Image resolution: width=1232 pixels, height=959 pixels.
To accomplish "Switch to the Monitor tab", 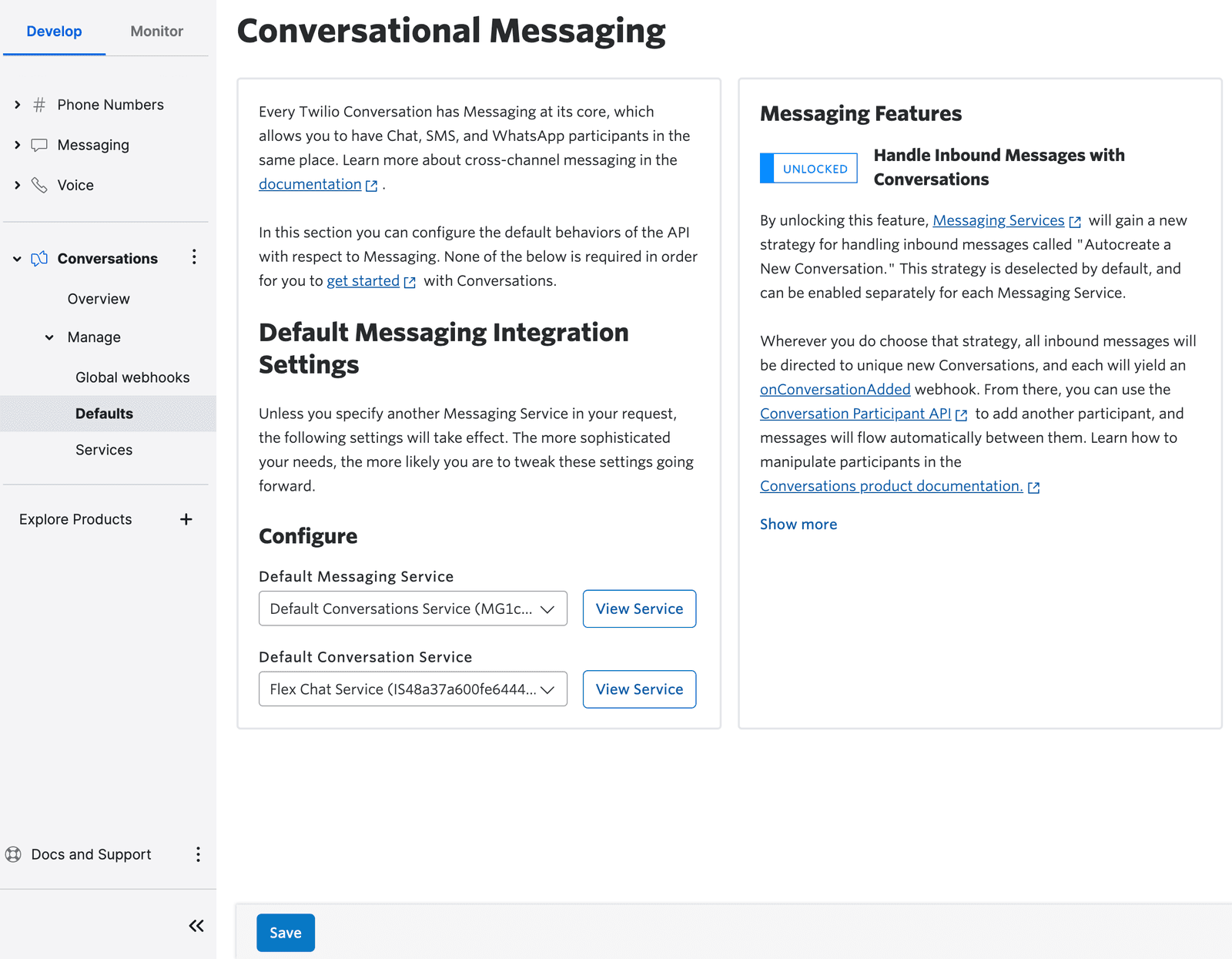I will [x=156, y=31].
